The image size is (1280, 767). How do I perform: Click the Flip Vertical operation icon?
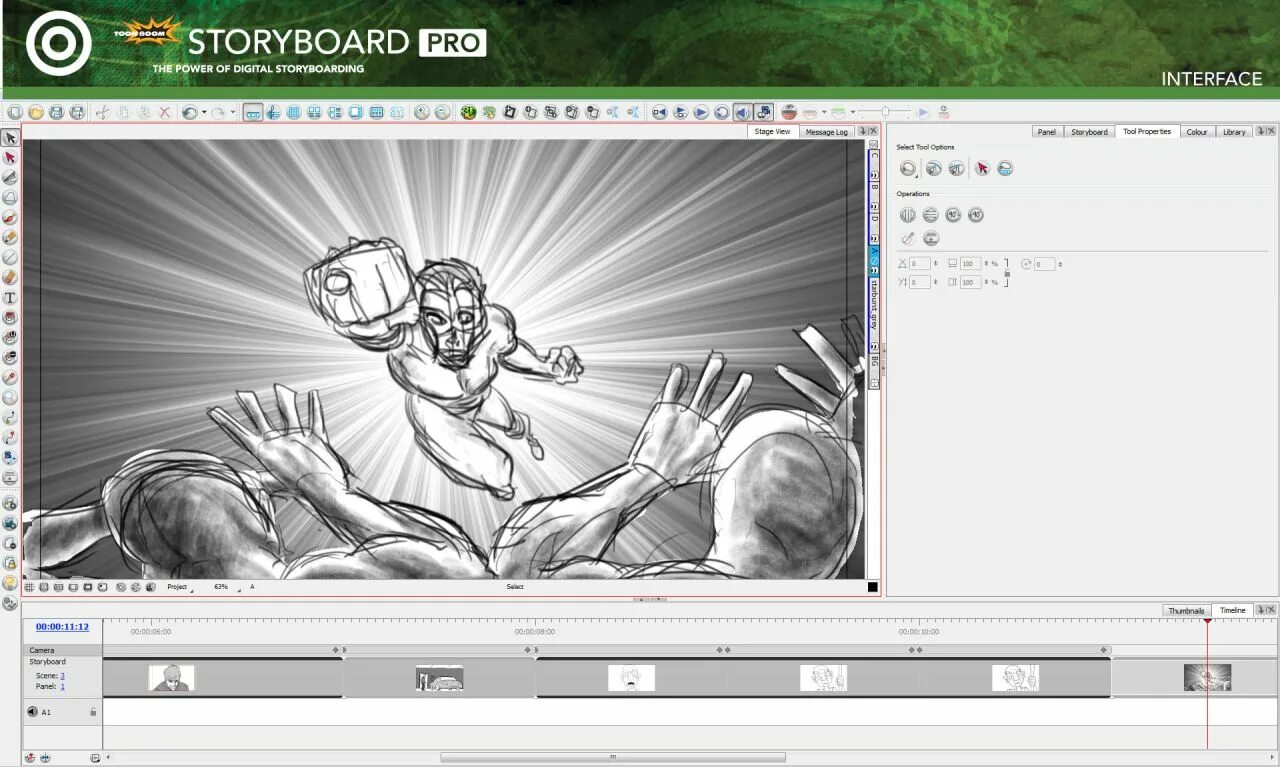(931, 215)
